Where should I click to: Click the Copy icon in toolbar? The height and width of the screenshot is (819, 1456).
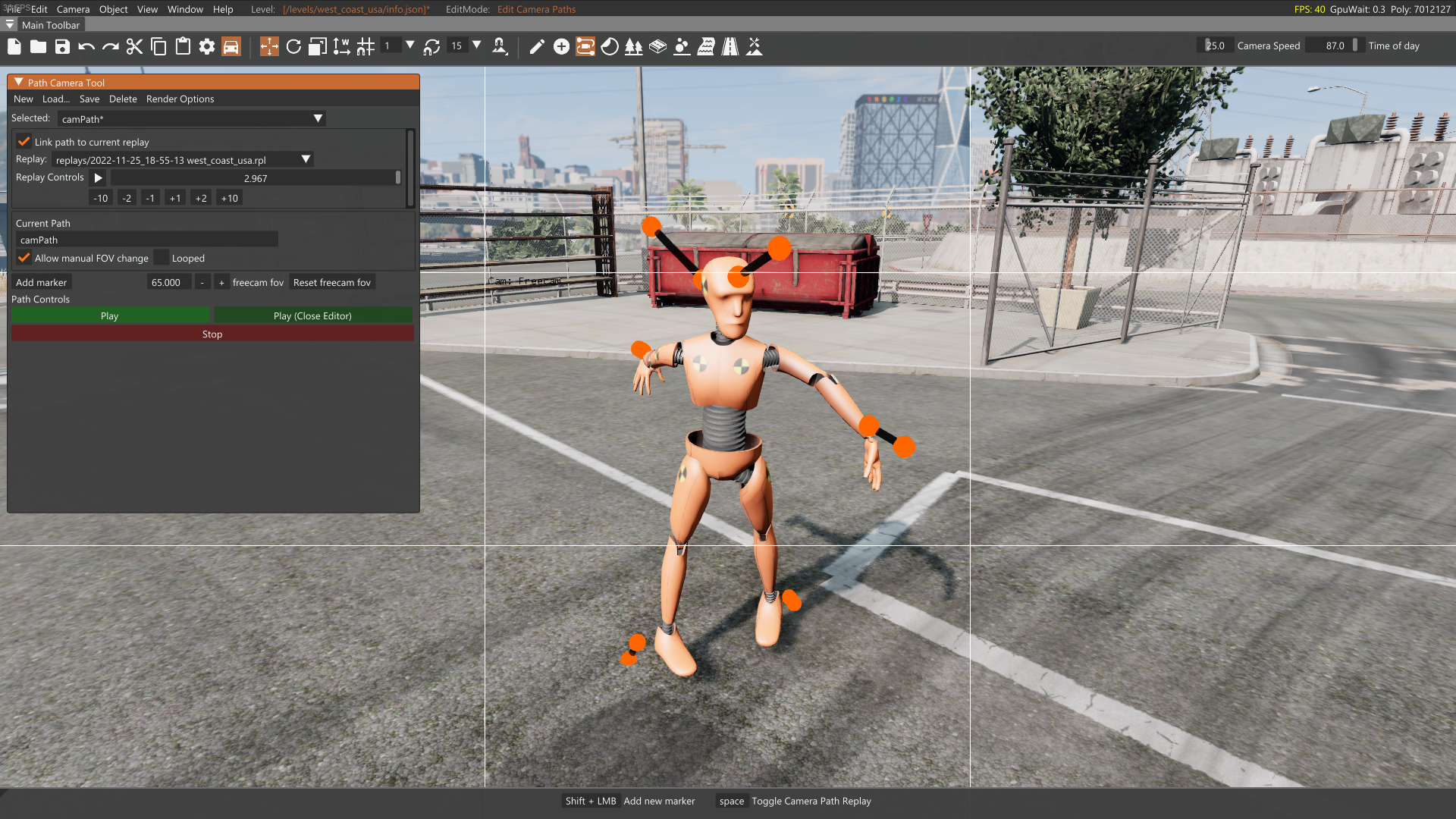[158, 46]
